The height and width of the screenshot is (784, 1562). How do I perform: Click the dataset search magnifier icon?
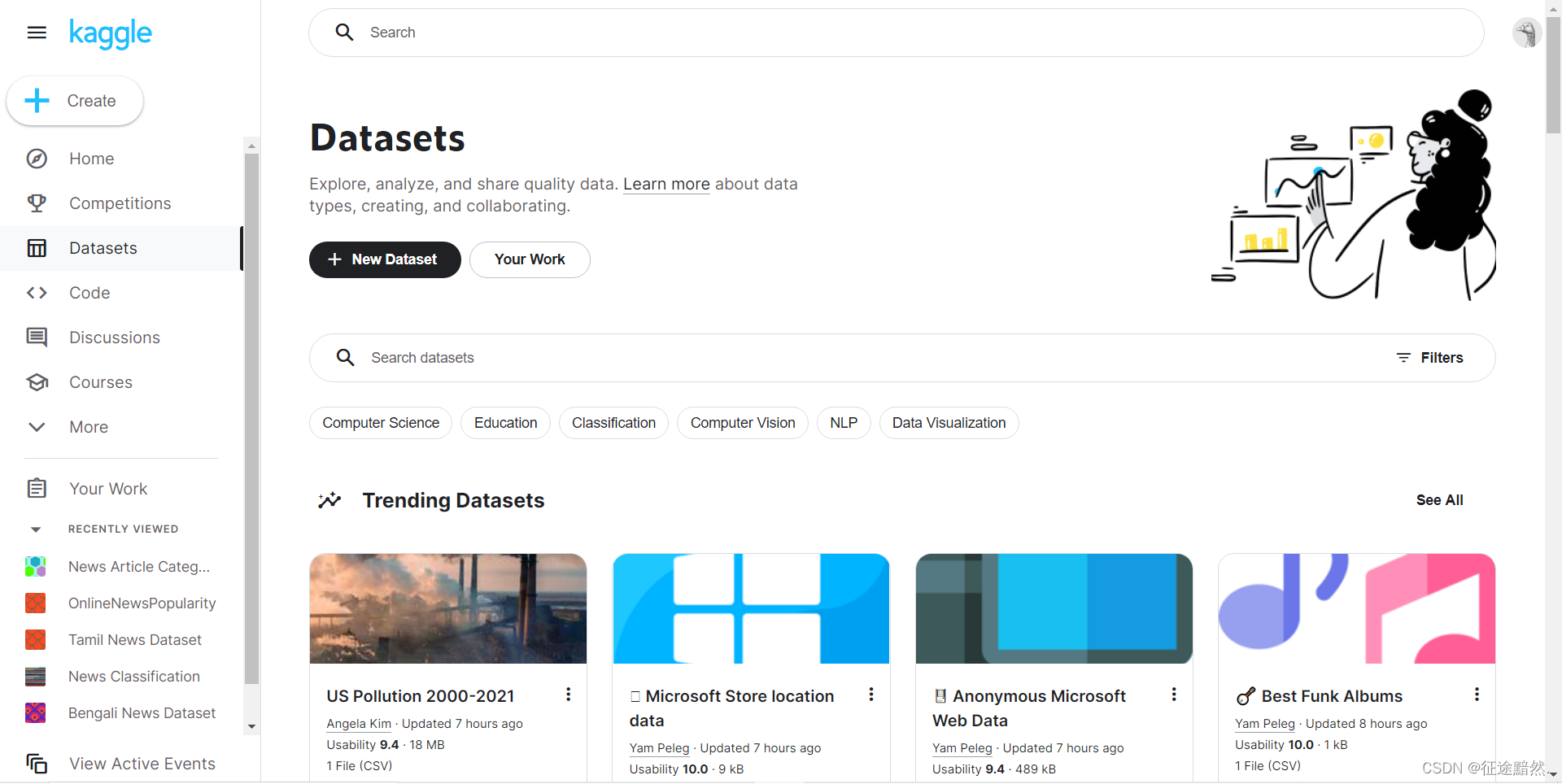coord(346,358)
